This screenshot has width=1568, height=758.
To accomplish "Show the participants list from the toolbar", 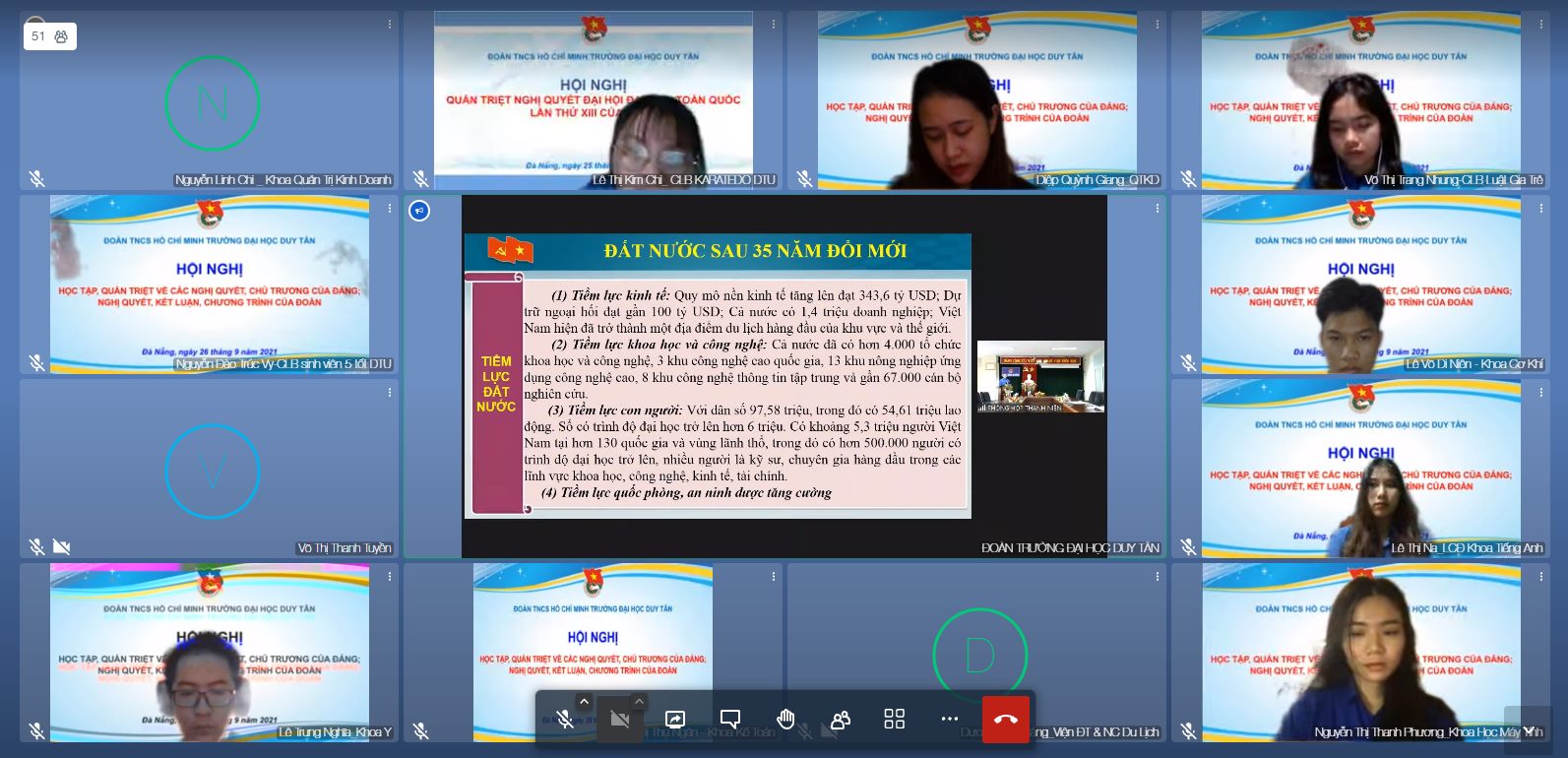I will [x=840, y=720].
